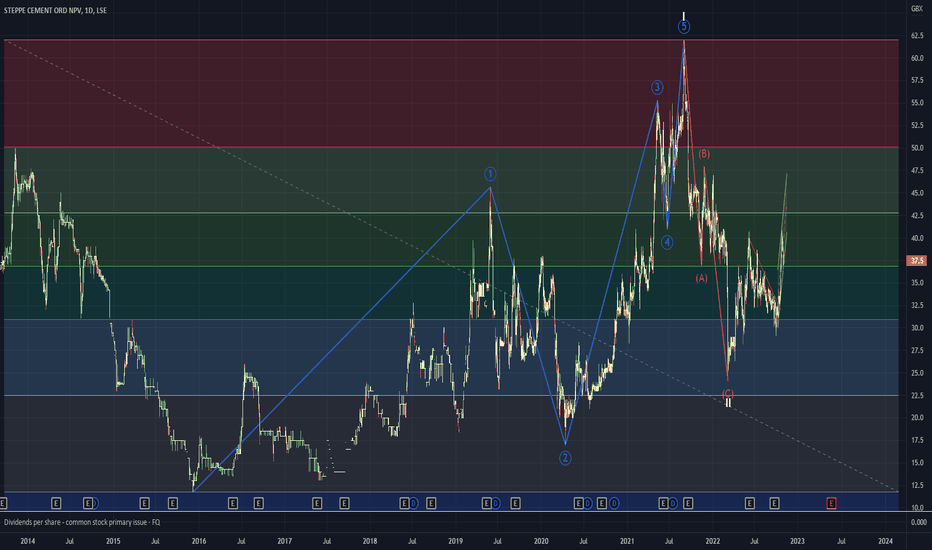Image resolution: width=932 pixels, height=550 pixels.
Task: Open the first 2022 earnings marker
Action: pos(750,504)
